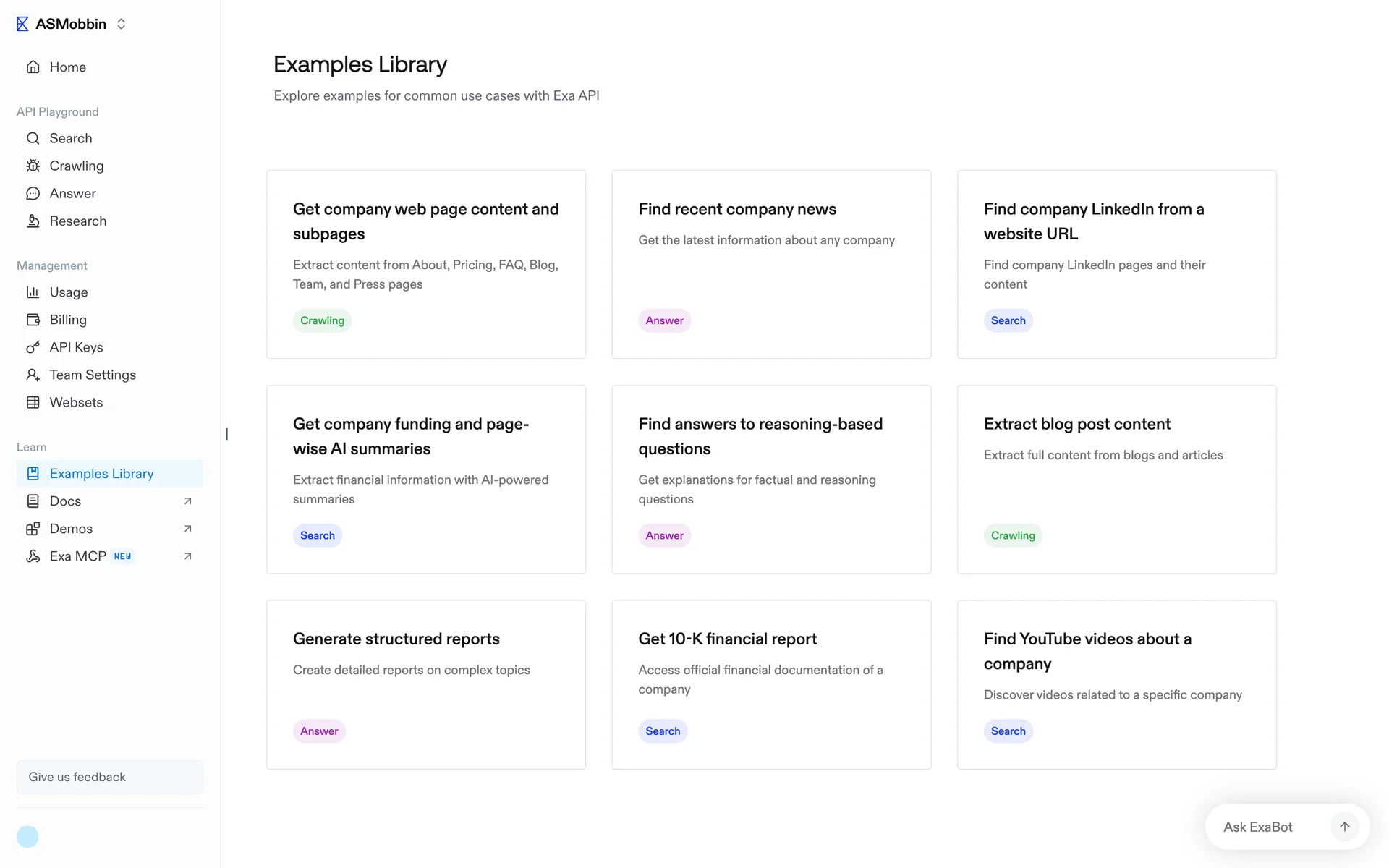1389x868 pixels.
Task: Open the Websets table icon
Action: (33, 402)
